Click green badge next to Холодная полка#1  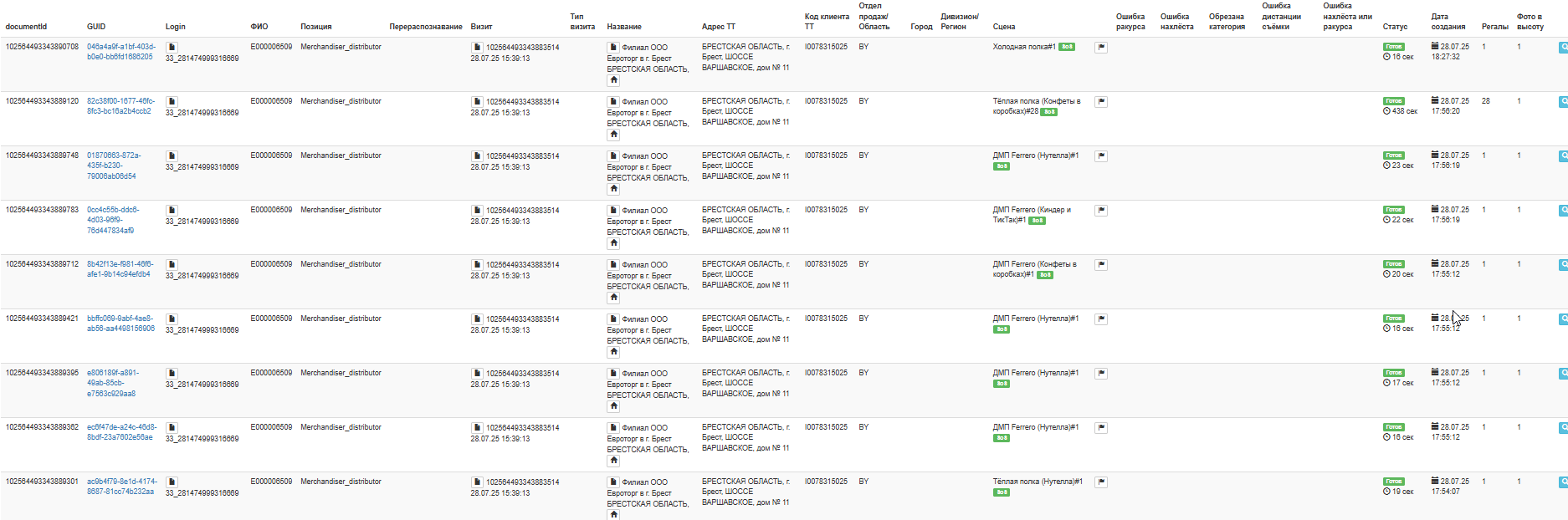[1067, 47]
